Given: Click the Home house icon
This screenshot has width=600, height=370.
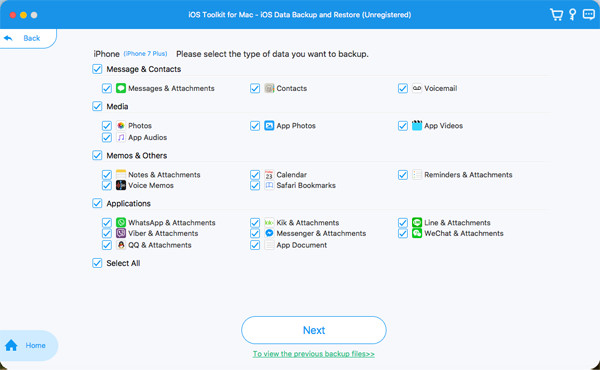Looking at the screenshot, I should pos(11,345).
